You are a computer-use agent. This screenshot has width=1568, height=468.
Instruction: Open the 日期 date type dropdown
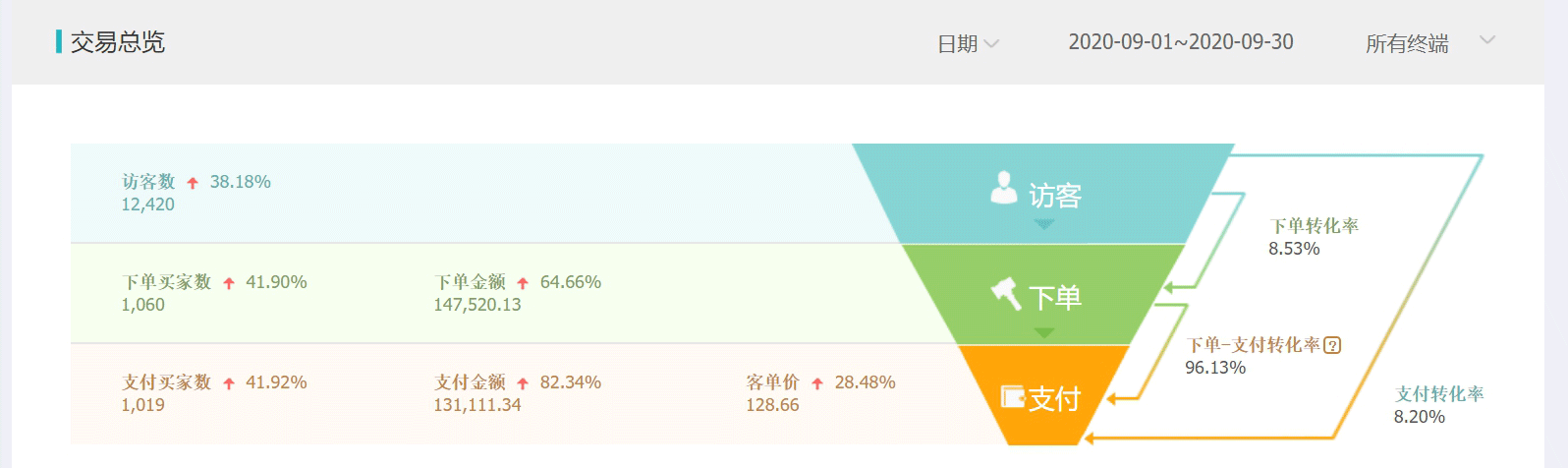click(x=968, y=43)
